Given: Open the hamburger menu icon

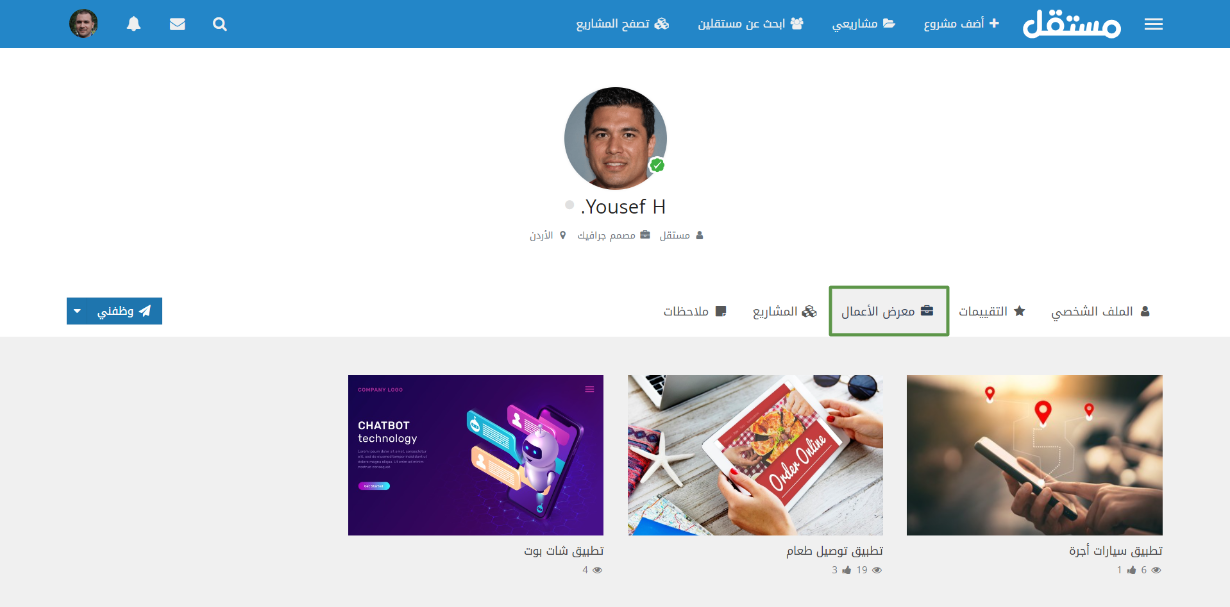Looking at the screenshot, I should point(1153,24).
